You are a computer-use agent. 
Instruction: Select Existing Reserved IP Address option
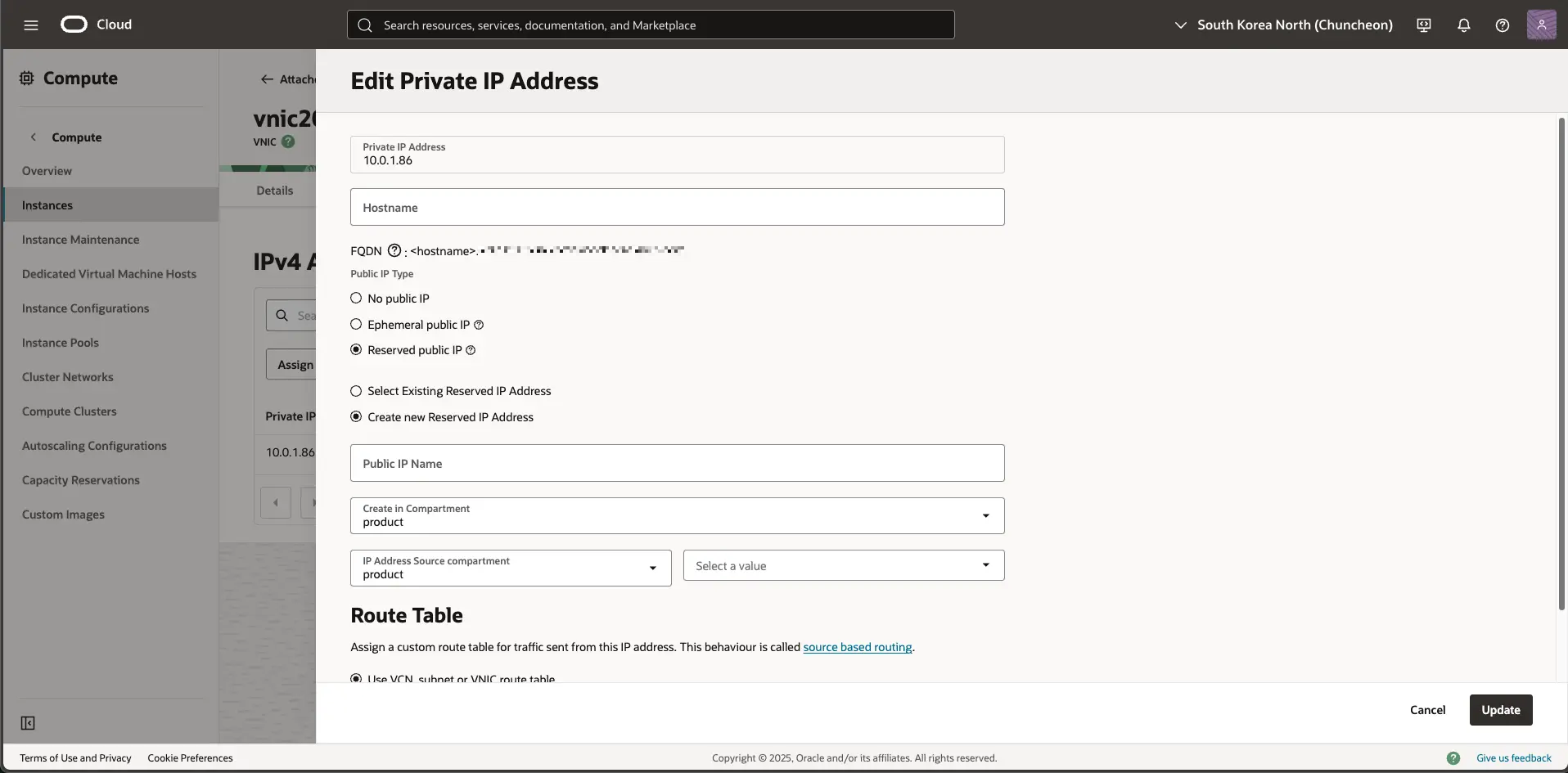point(356,391)
